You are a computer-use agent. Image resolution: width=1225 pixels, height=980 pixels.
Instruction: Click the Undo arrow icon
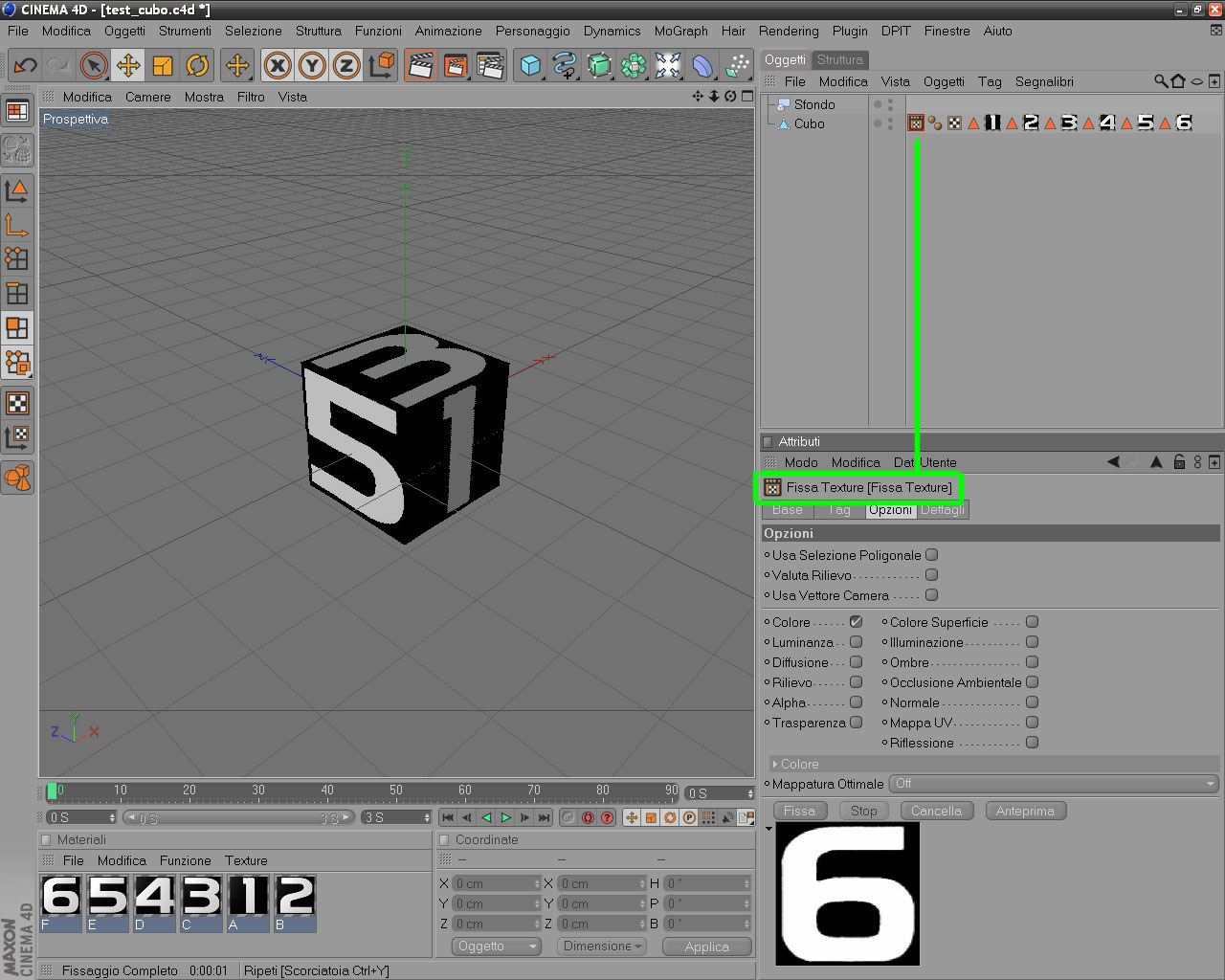pos(25,65)
